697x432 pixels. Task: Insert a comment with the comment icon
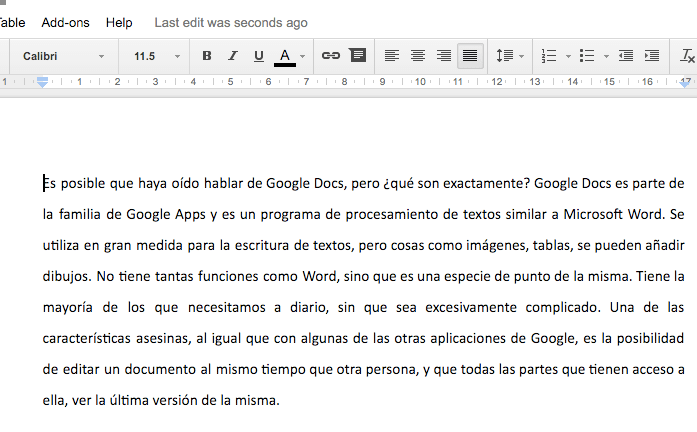pos(357,55)
